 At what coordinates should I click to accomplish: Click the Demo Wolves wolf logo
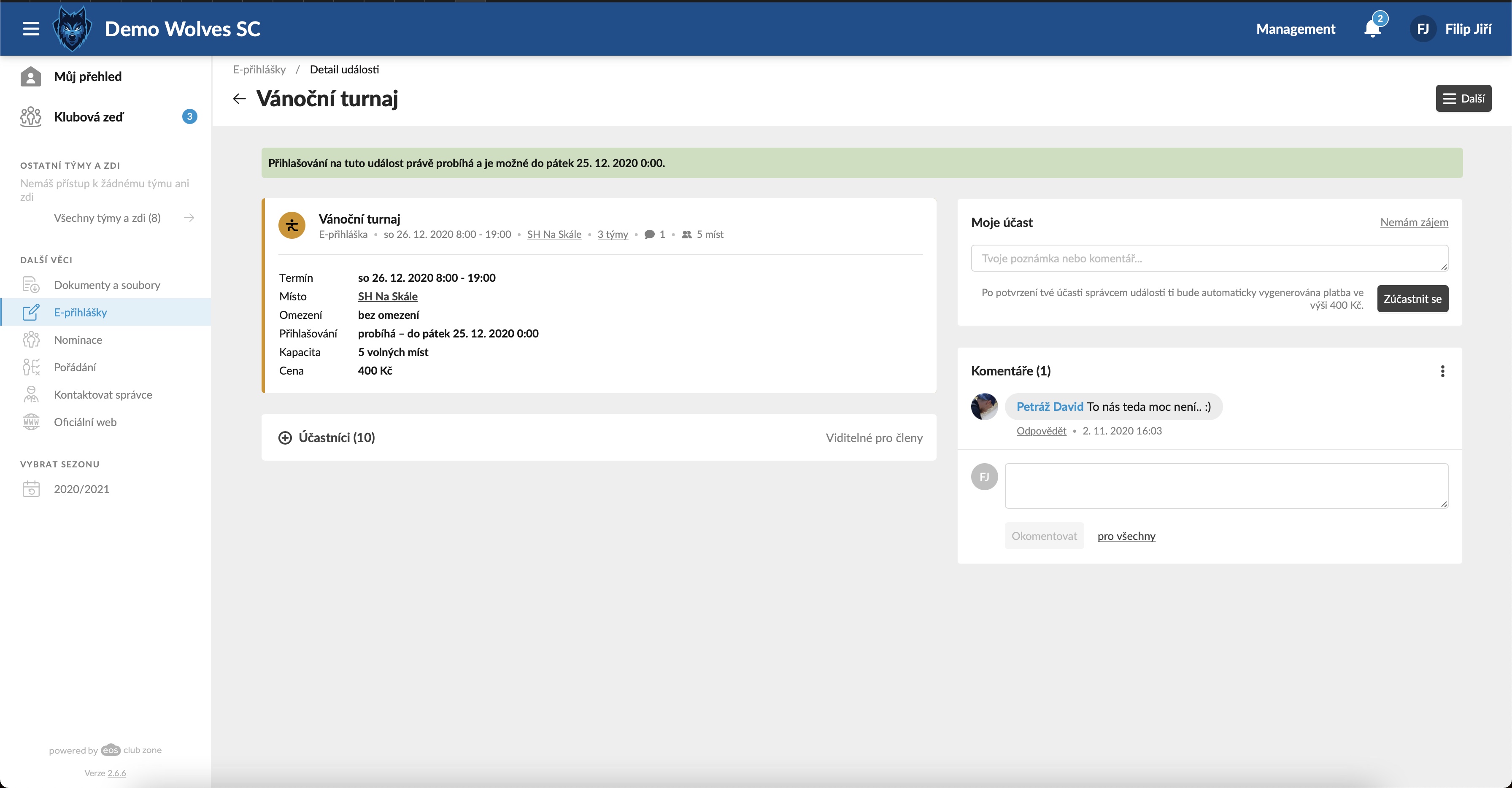72,29
